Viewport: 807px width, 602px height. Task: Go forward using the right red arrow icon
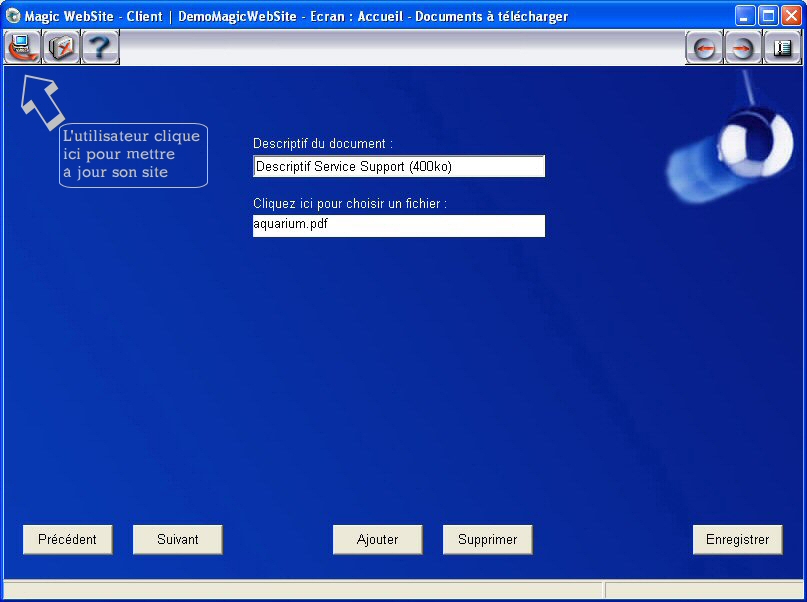pyautogui.click(x=743, y=48)
